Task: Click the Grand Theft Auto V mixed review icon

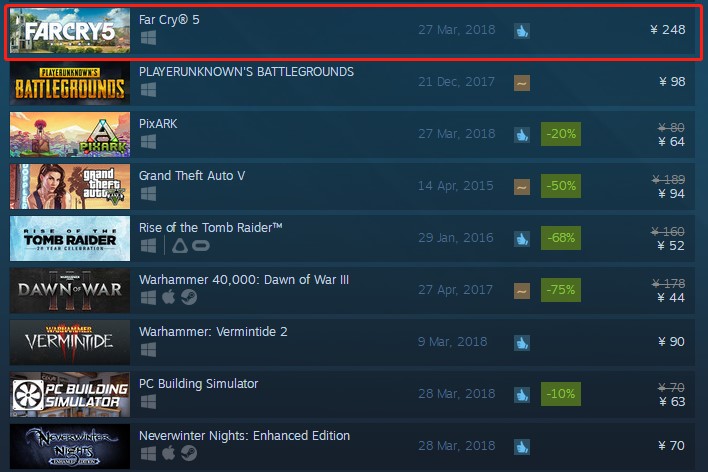Action: pos(522,187)
